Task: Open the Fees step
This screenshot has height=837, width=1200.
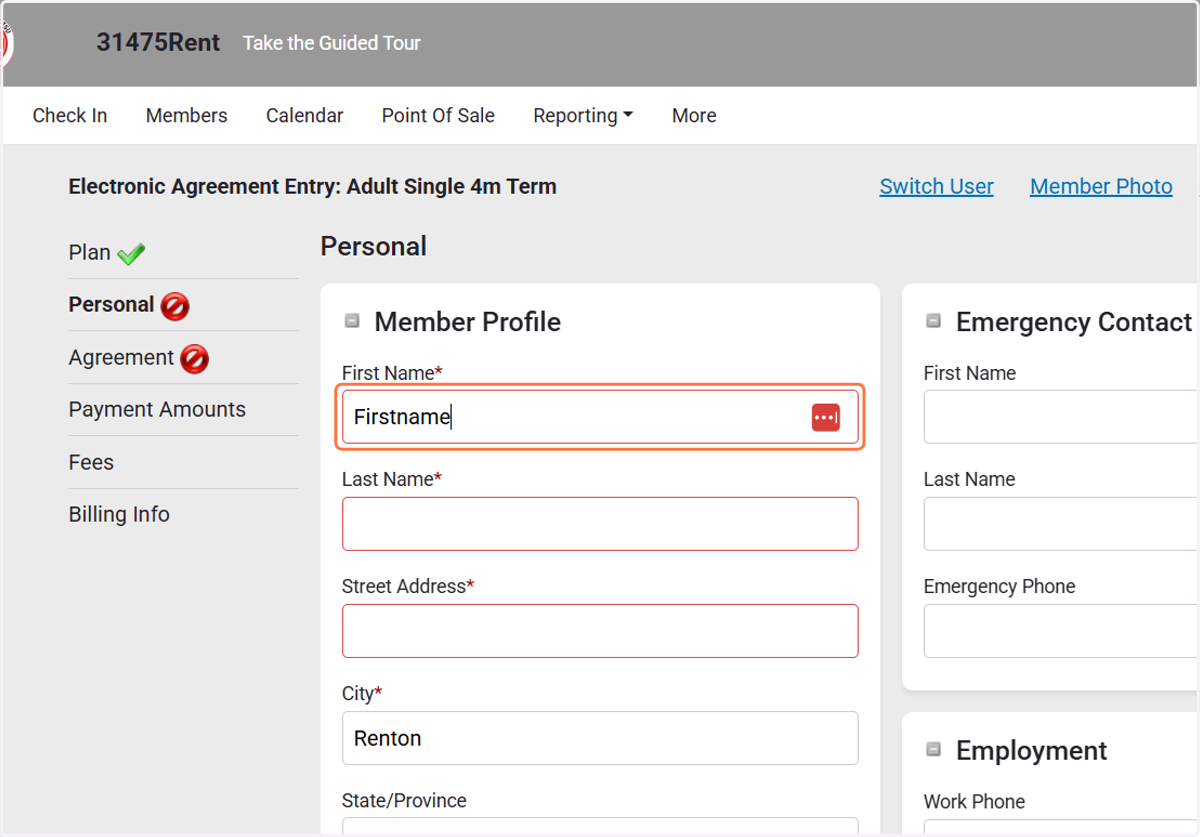Action: pos(91,463)
